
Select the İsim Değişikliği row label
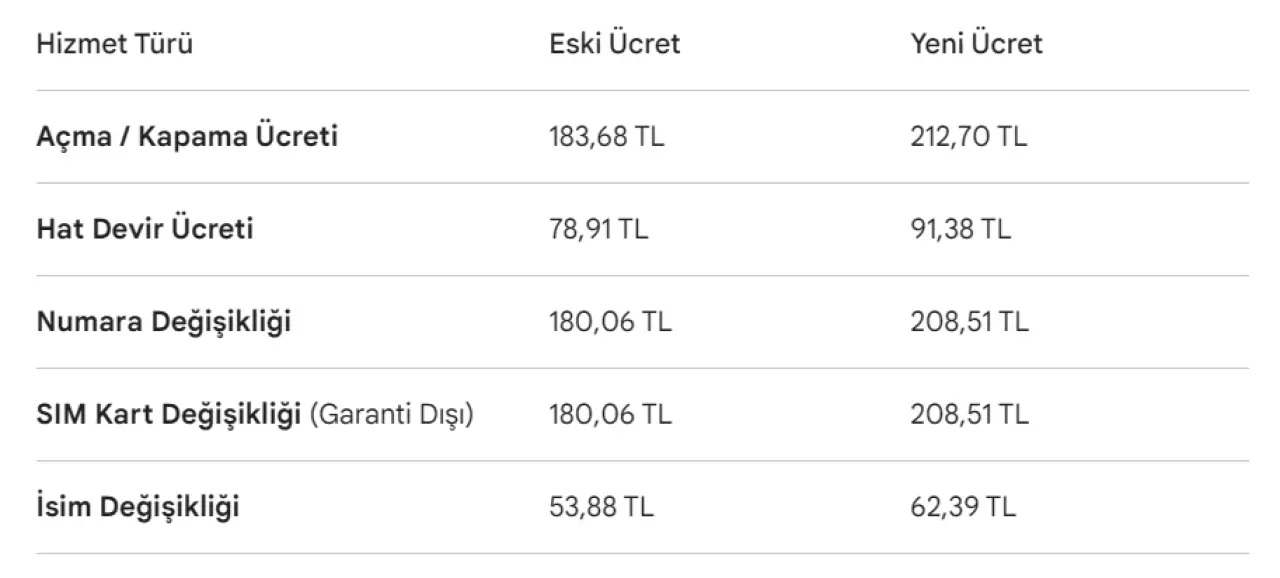click(x=138, y=507)
